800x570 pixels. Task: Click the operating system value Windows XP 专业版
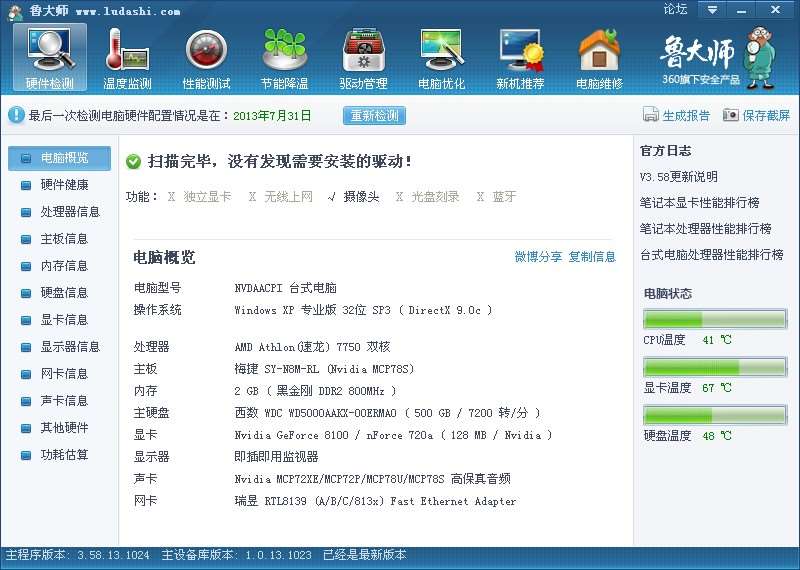363,310
